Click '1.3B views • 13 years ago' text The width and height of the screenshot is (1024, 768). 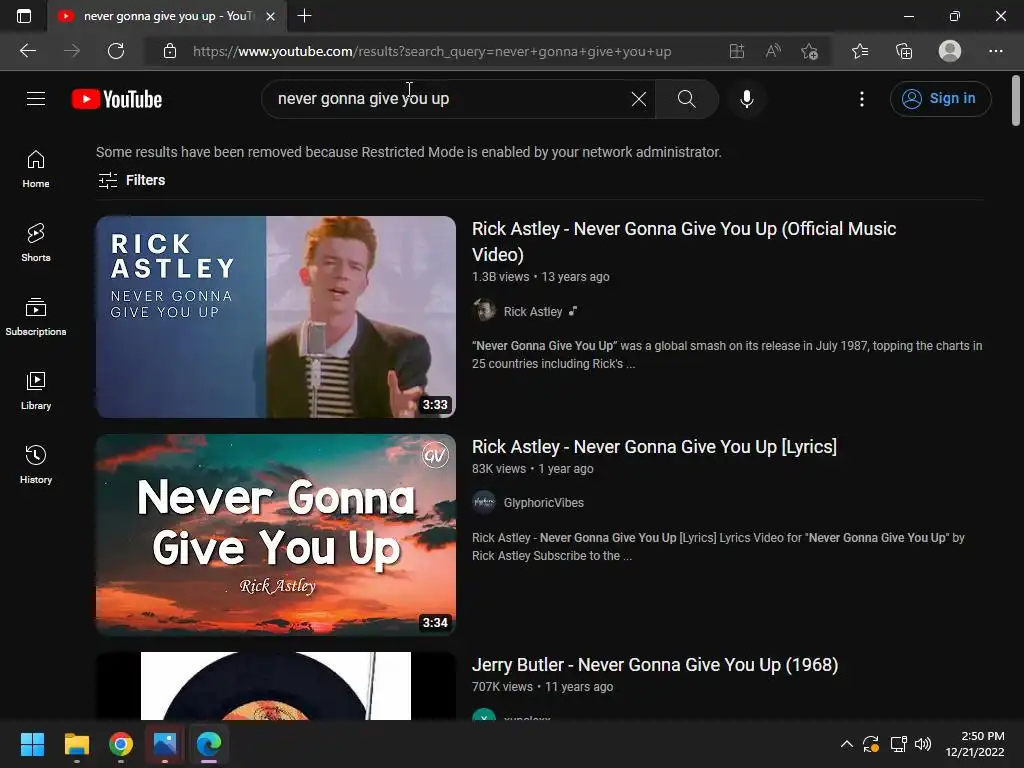pos(541,277)
